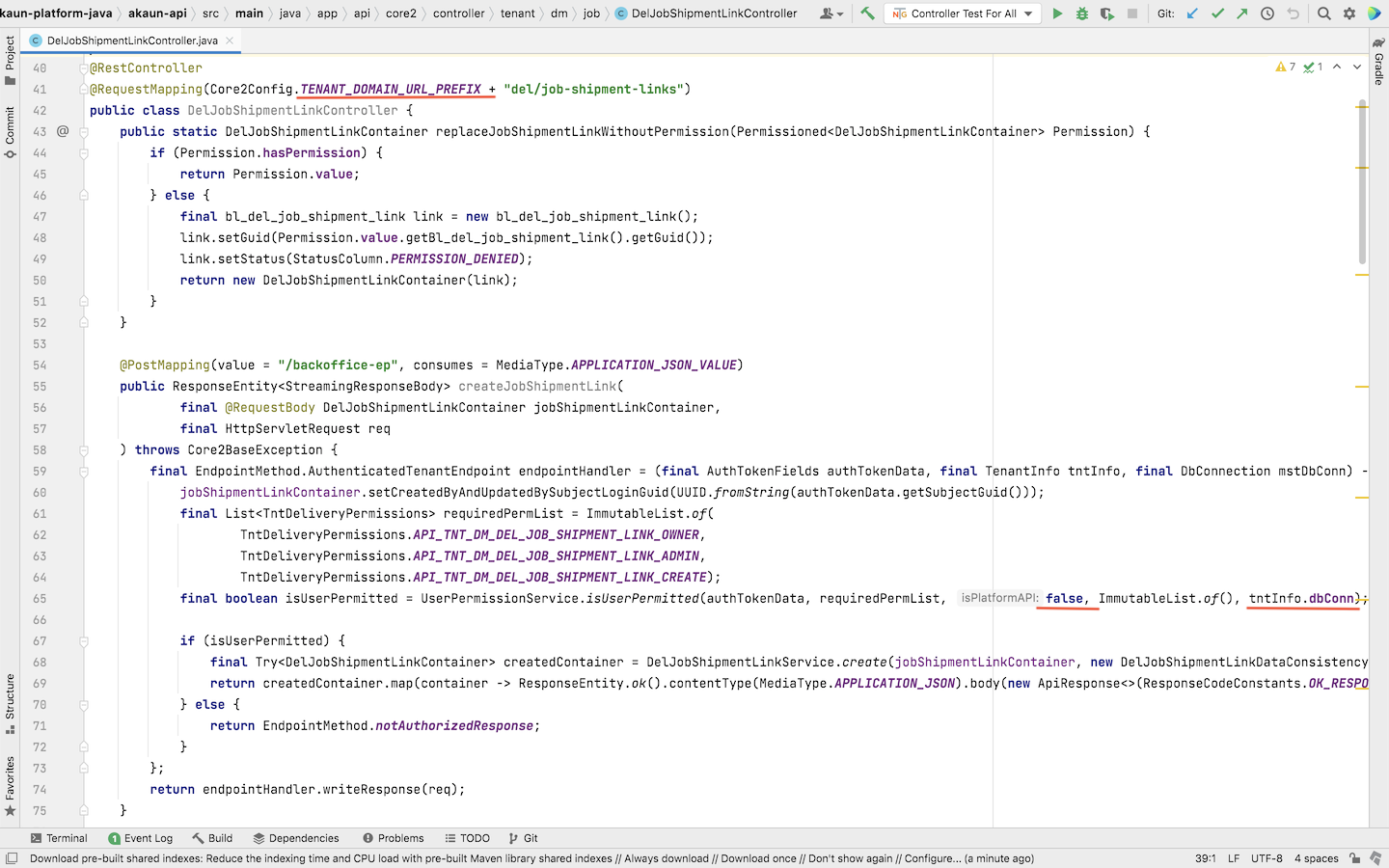Collapse the else block on line 46
1389x868 pixels.
[x=84, y=195]
